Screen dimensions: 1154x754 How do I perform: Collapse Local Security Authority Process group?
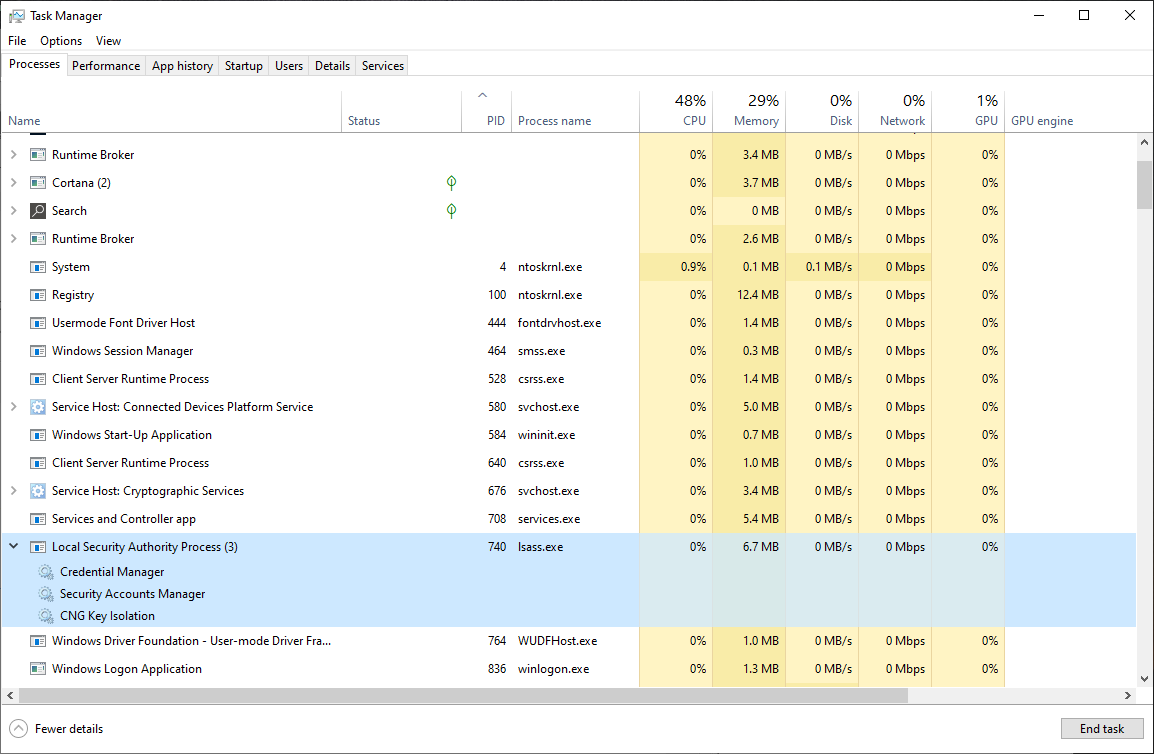pyautogui.click(x=13, y=546)
